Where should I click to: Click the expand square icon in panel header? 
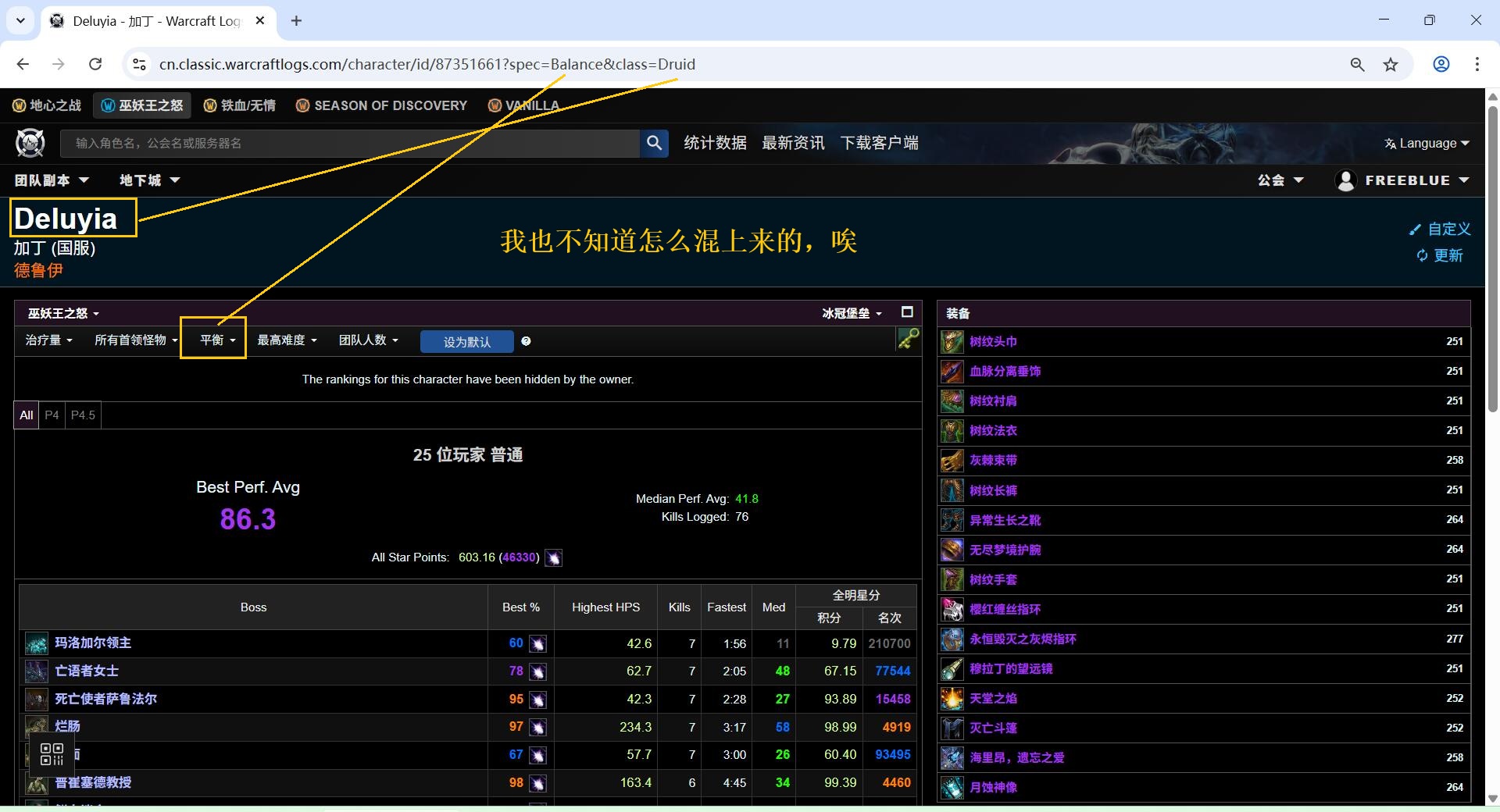pos(907,312)
